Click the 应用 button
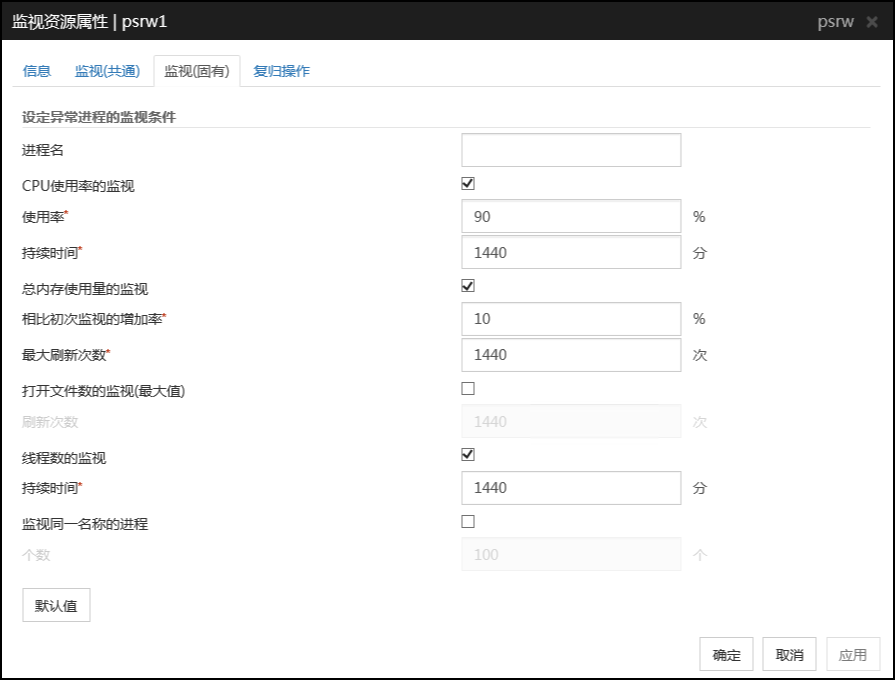Screen dimensions: 895x680 (x=853, y=655)
